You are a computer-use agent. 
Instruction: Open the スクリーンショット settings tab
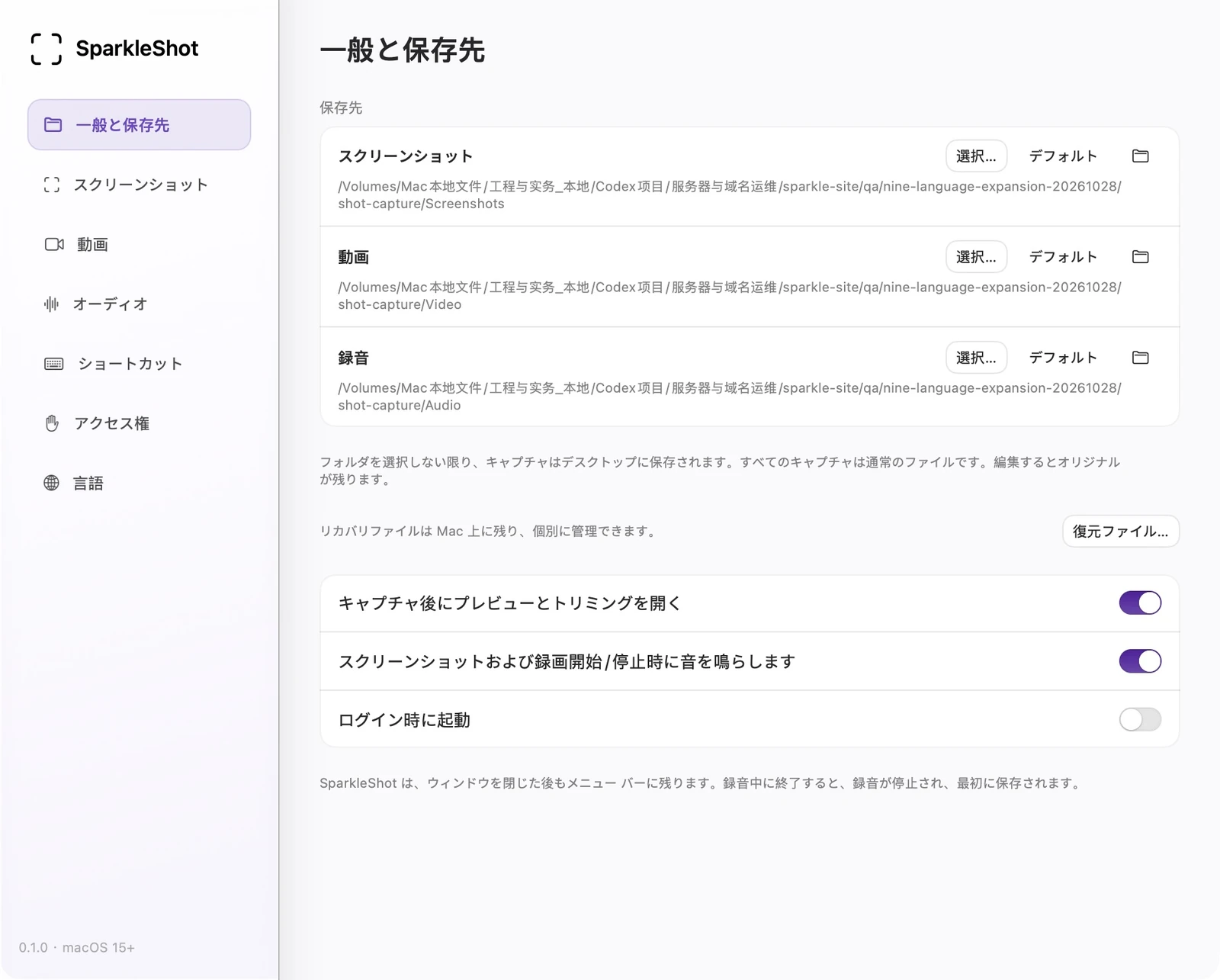tap(140, 185)
